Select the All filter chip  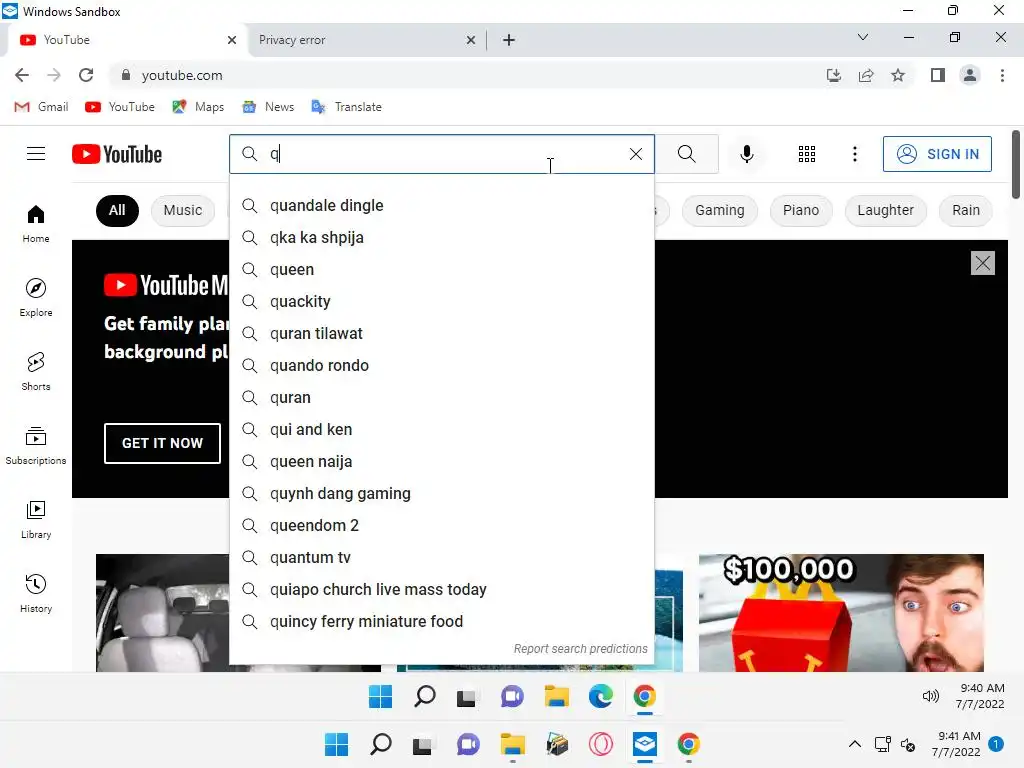point(117,210)
